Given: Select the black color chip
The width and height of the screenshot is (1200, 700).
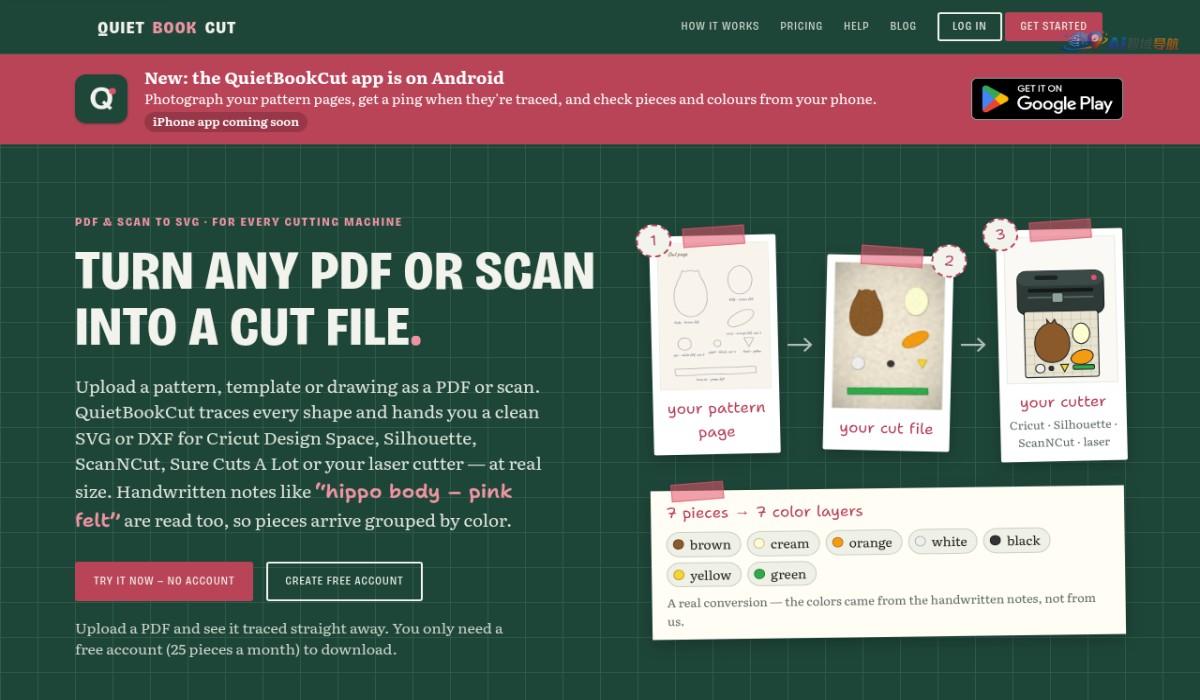Looking at the screenshot, I should tap(1016, 540).
